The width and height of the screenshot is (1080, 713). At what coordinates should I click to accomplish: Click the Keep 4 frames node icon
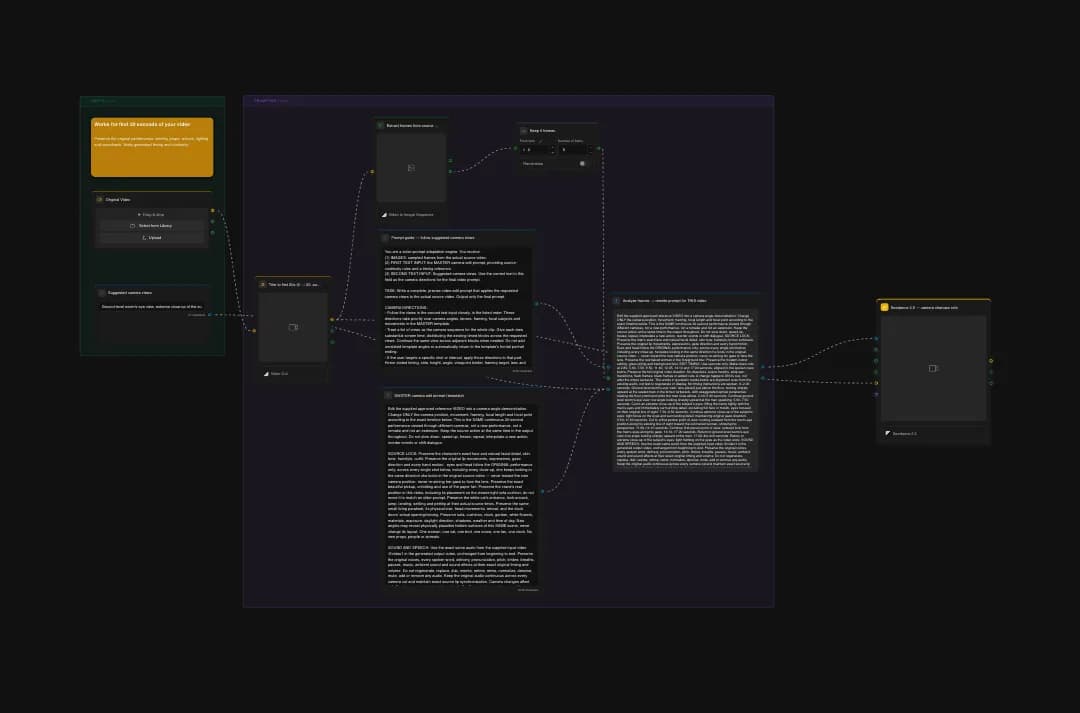(x=523, y=130)
